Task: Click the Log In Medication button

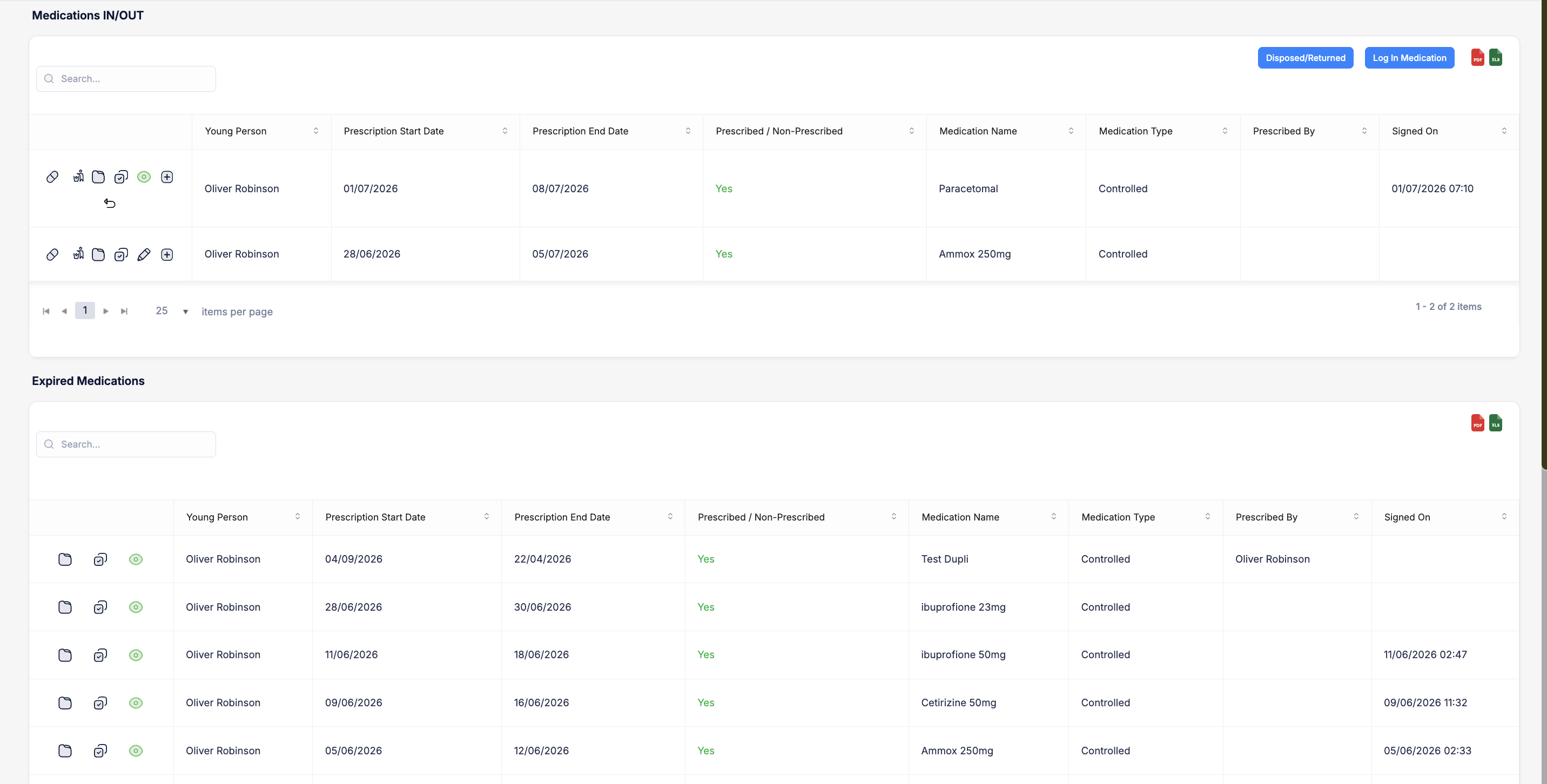Action: (x=1409, y=58)
